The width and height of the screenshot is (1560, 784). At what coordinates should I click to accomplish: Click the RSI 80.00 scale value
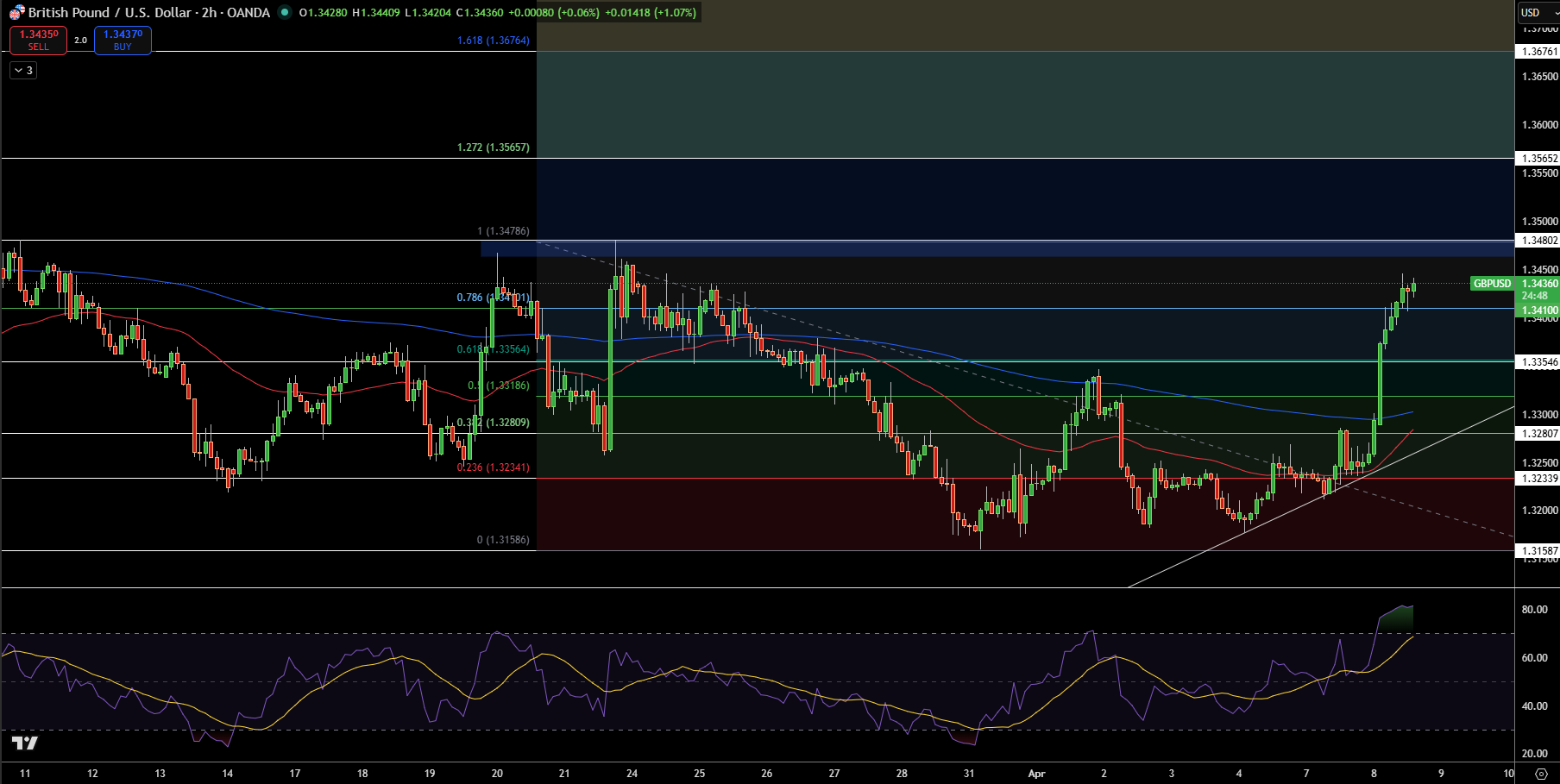[x=1534, y=610]
